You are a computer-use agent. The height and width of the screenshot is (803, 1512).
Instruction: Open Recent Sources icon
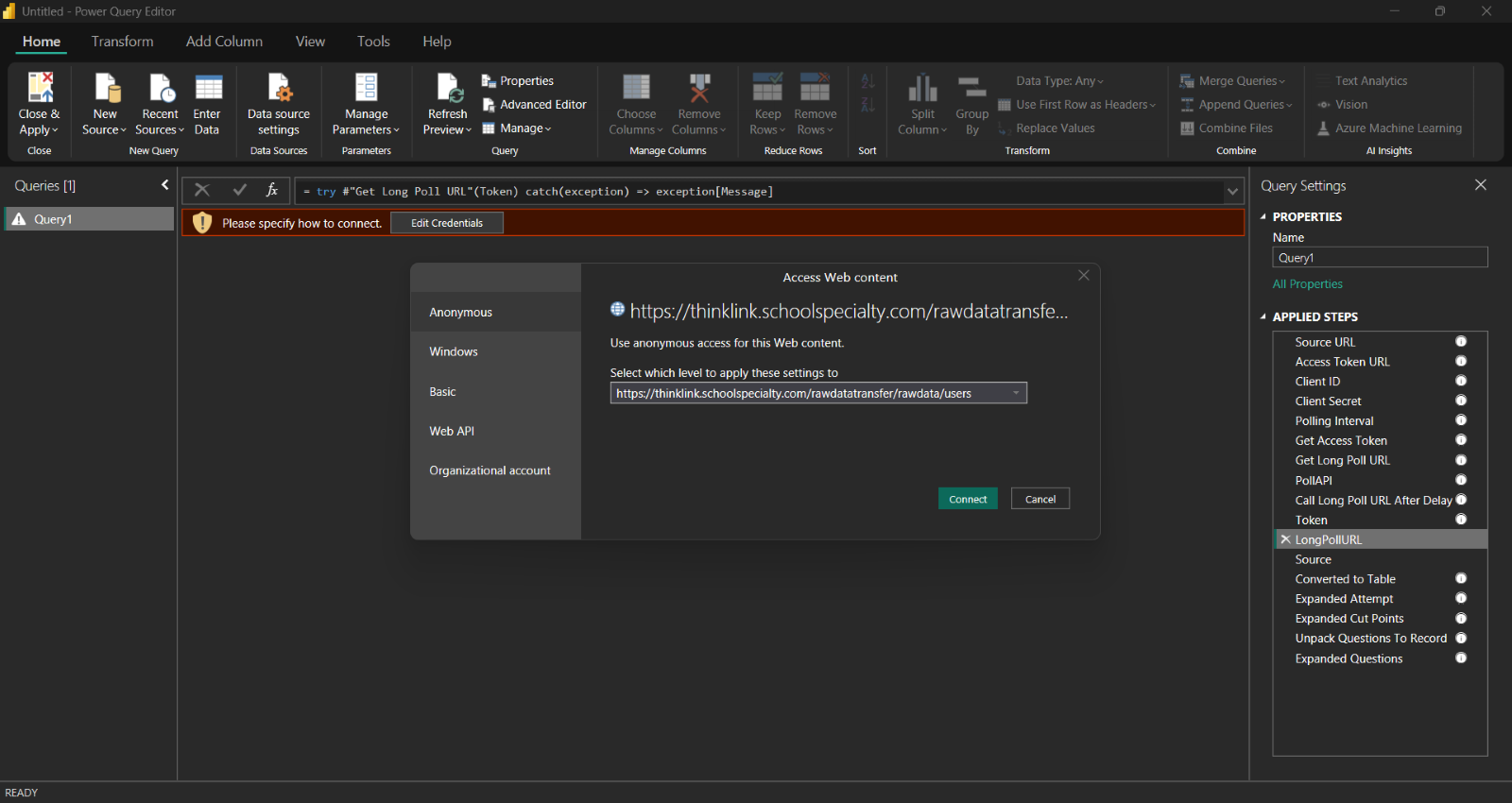[161, 87]
